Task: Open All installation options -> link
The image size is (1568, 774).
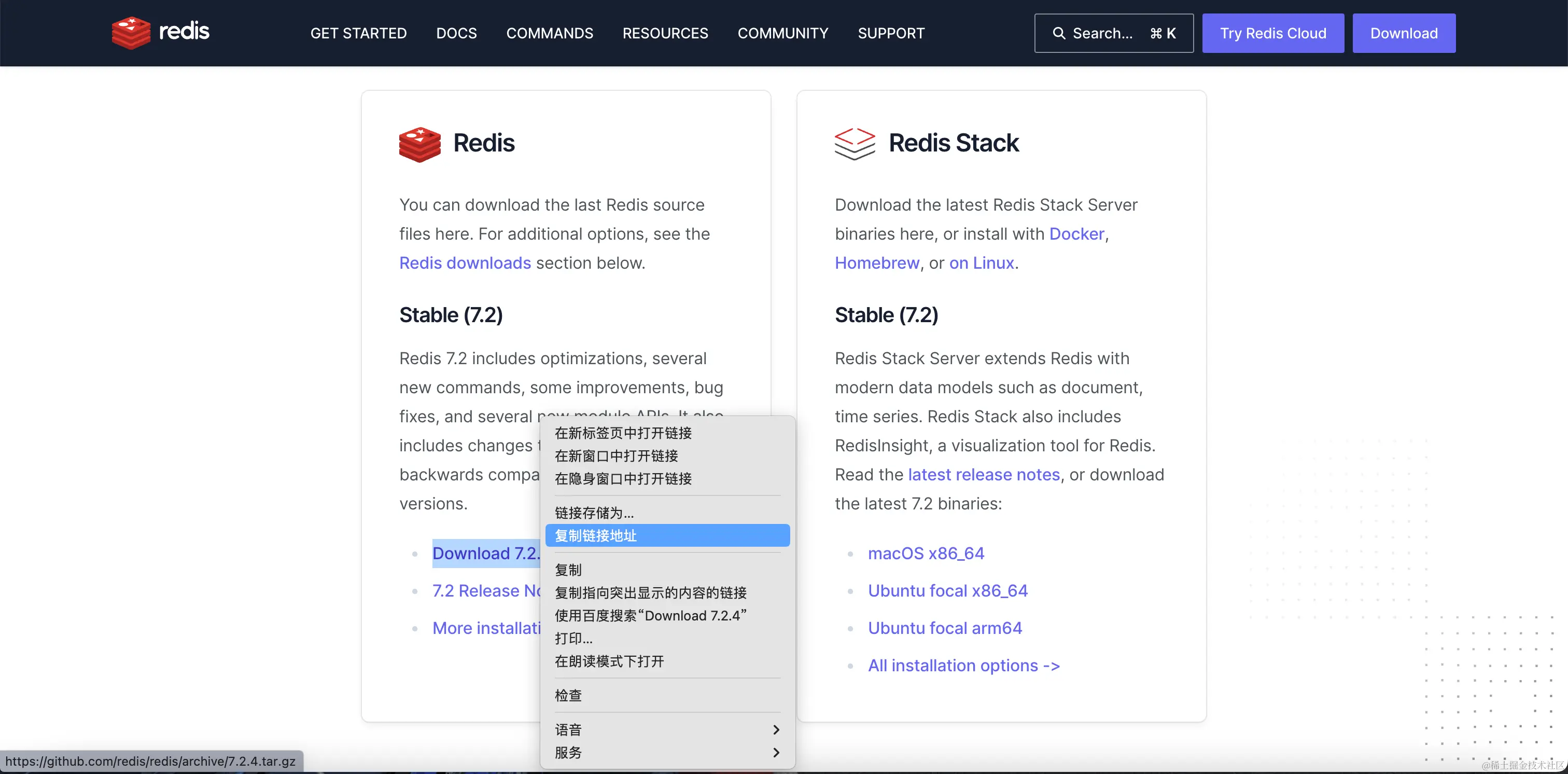Action: click(963, 666)
